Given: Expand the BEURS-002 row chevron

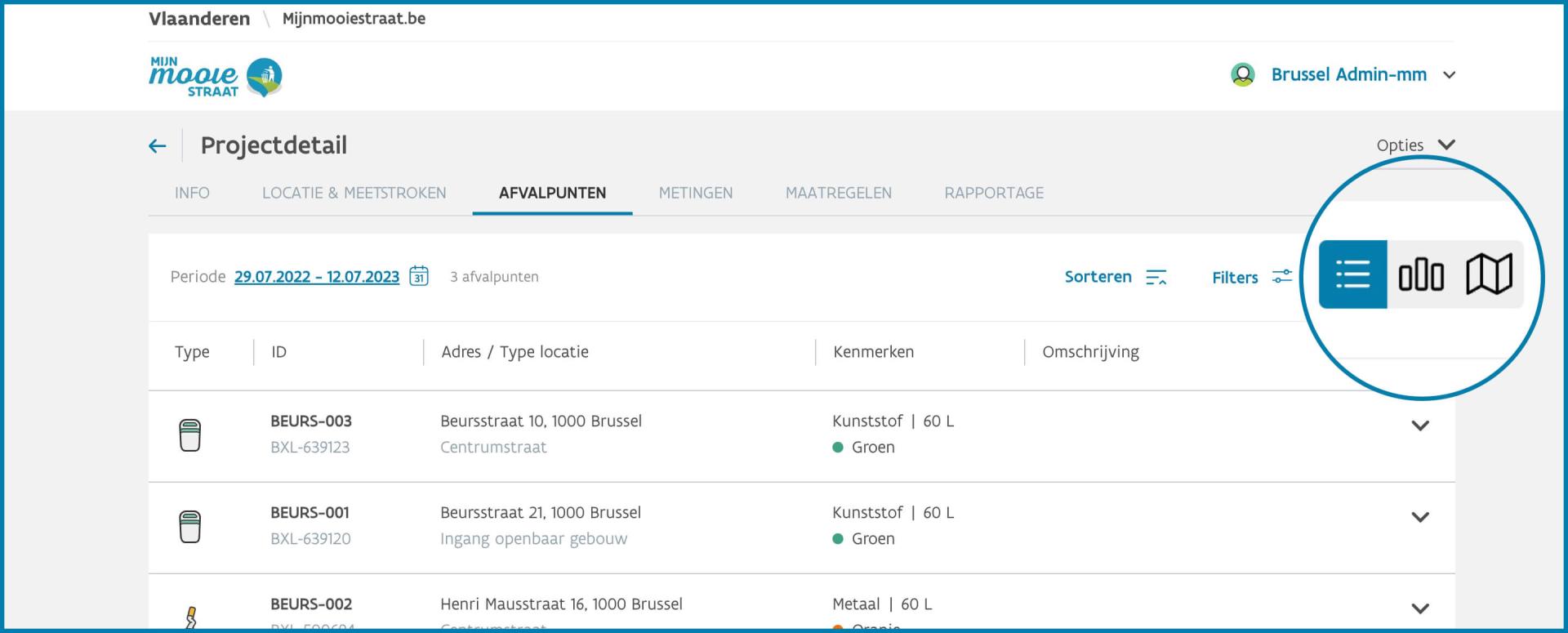Looking at the screenshot, I should [1420, 608].
